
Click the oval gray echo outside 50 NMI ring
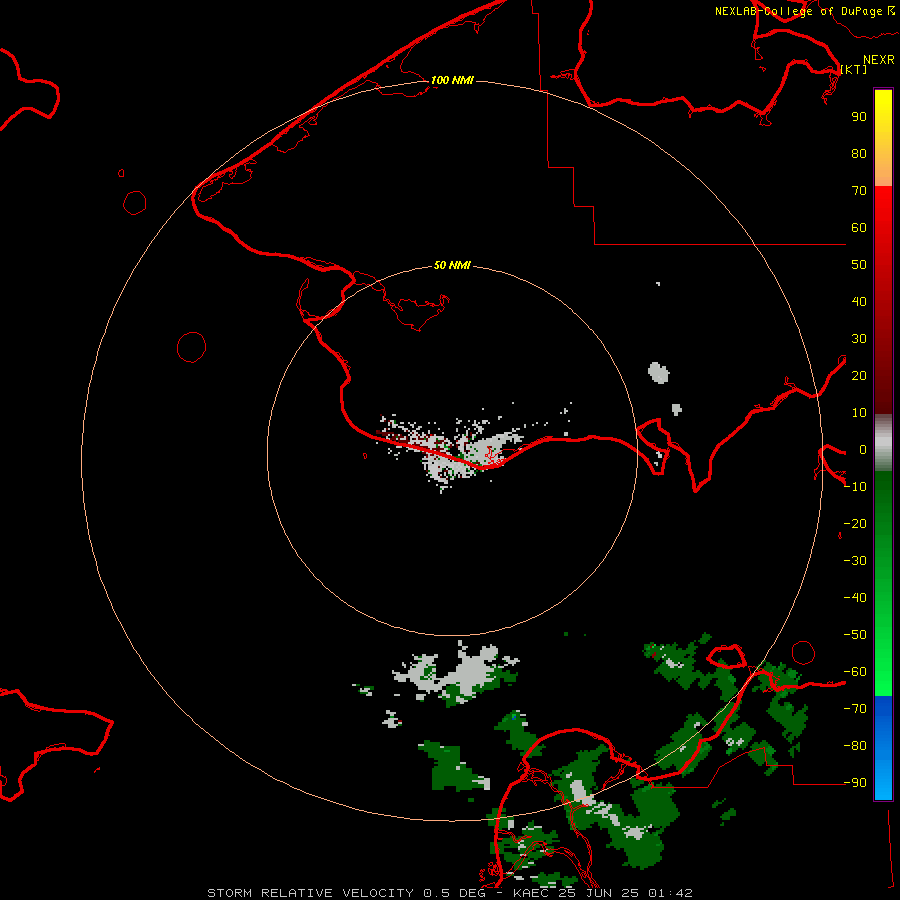[x=659, y=373]
